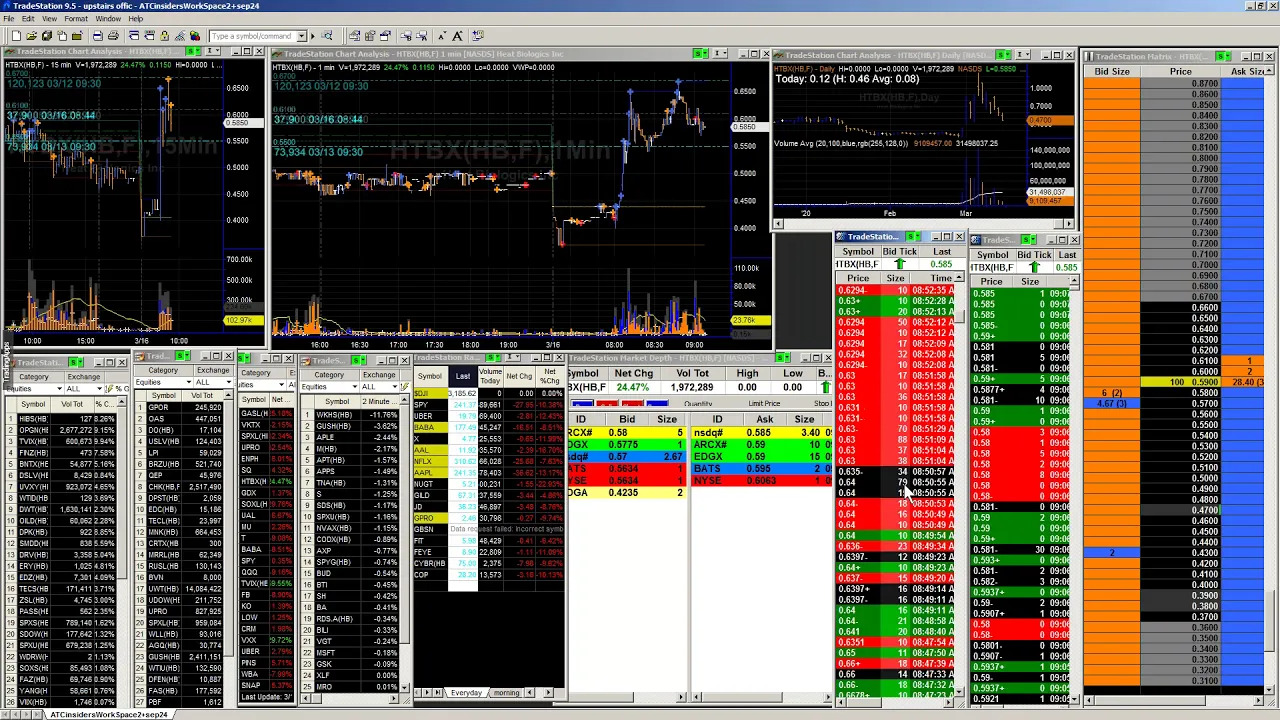Screen dimensions: 1280x720
Task: Click the symbol lookup magnifier icon
Action: pos(326,36)
